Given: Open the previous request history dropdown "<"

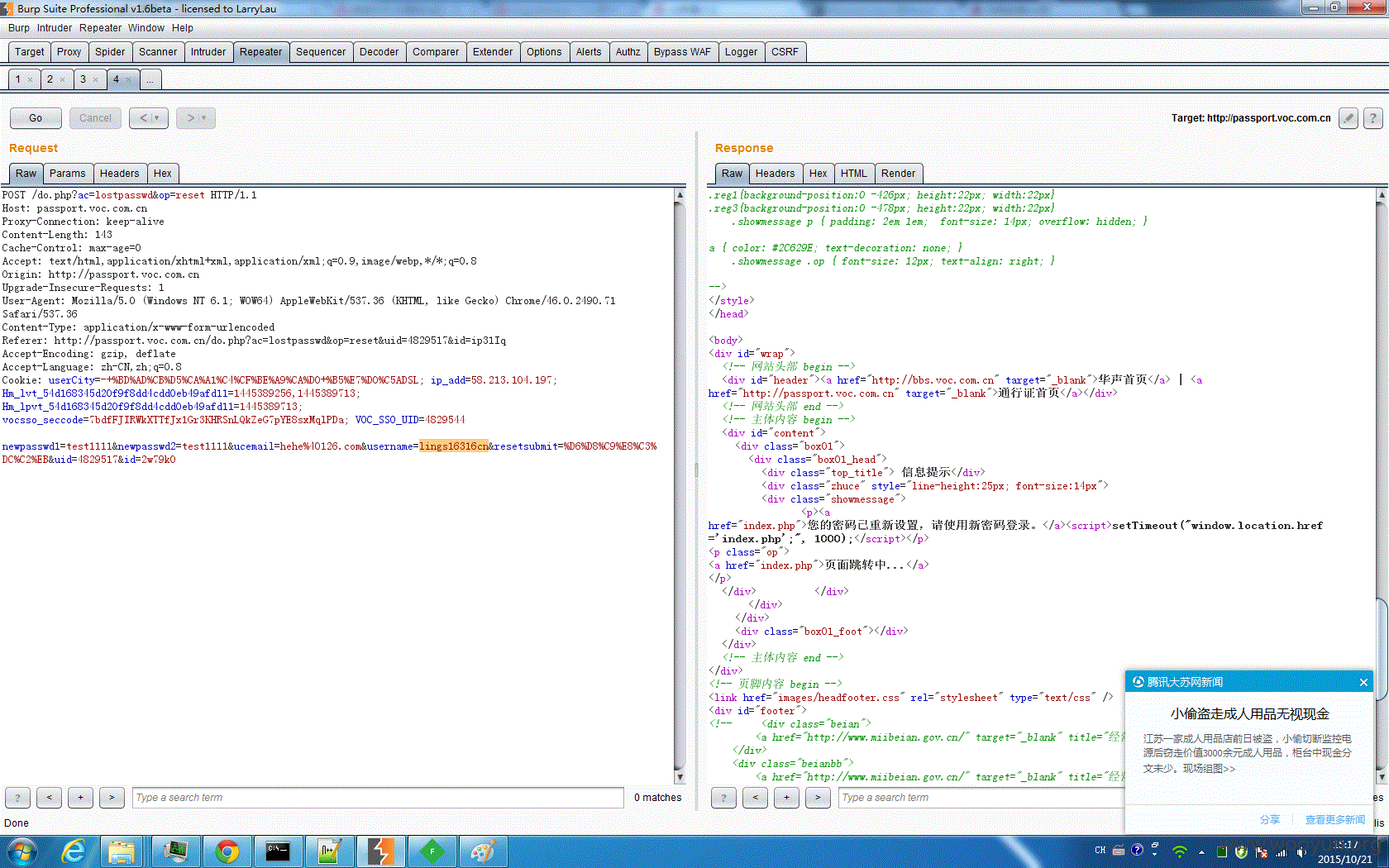Looking at the screenshot, I should coord(149,118).
